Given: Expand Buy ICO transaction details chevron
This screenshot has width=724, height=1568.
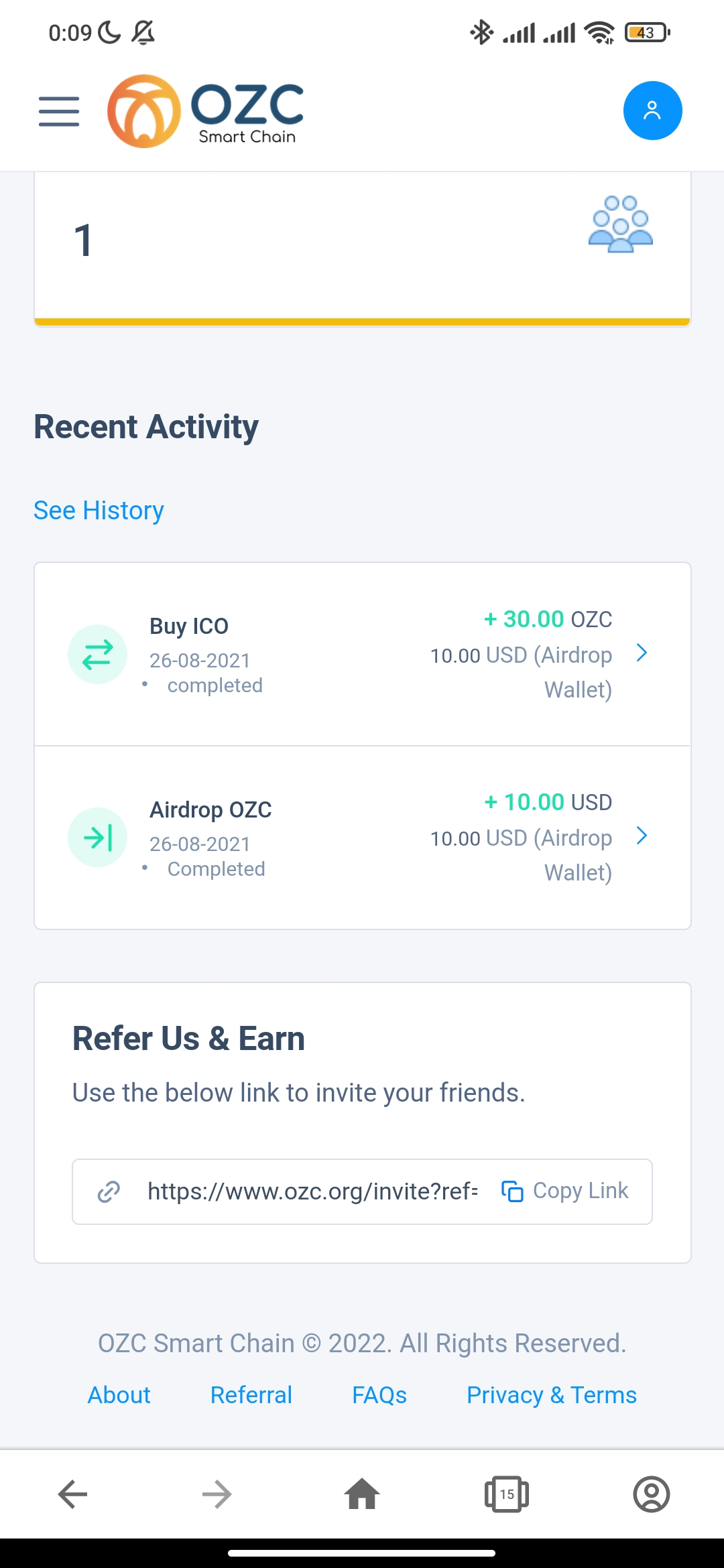Looking at the screenshot, I should [642, 653].
